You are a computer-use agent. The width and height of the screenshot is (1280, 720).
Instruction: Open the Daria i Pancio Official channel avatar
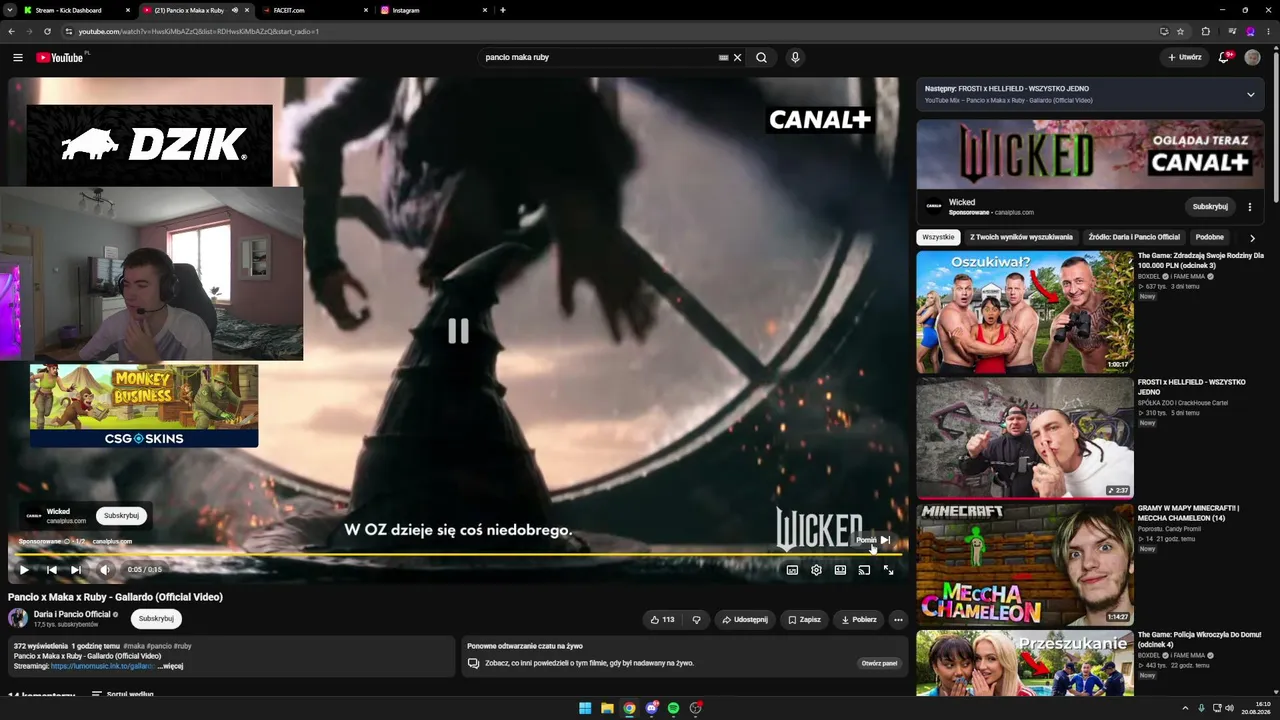18,618
